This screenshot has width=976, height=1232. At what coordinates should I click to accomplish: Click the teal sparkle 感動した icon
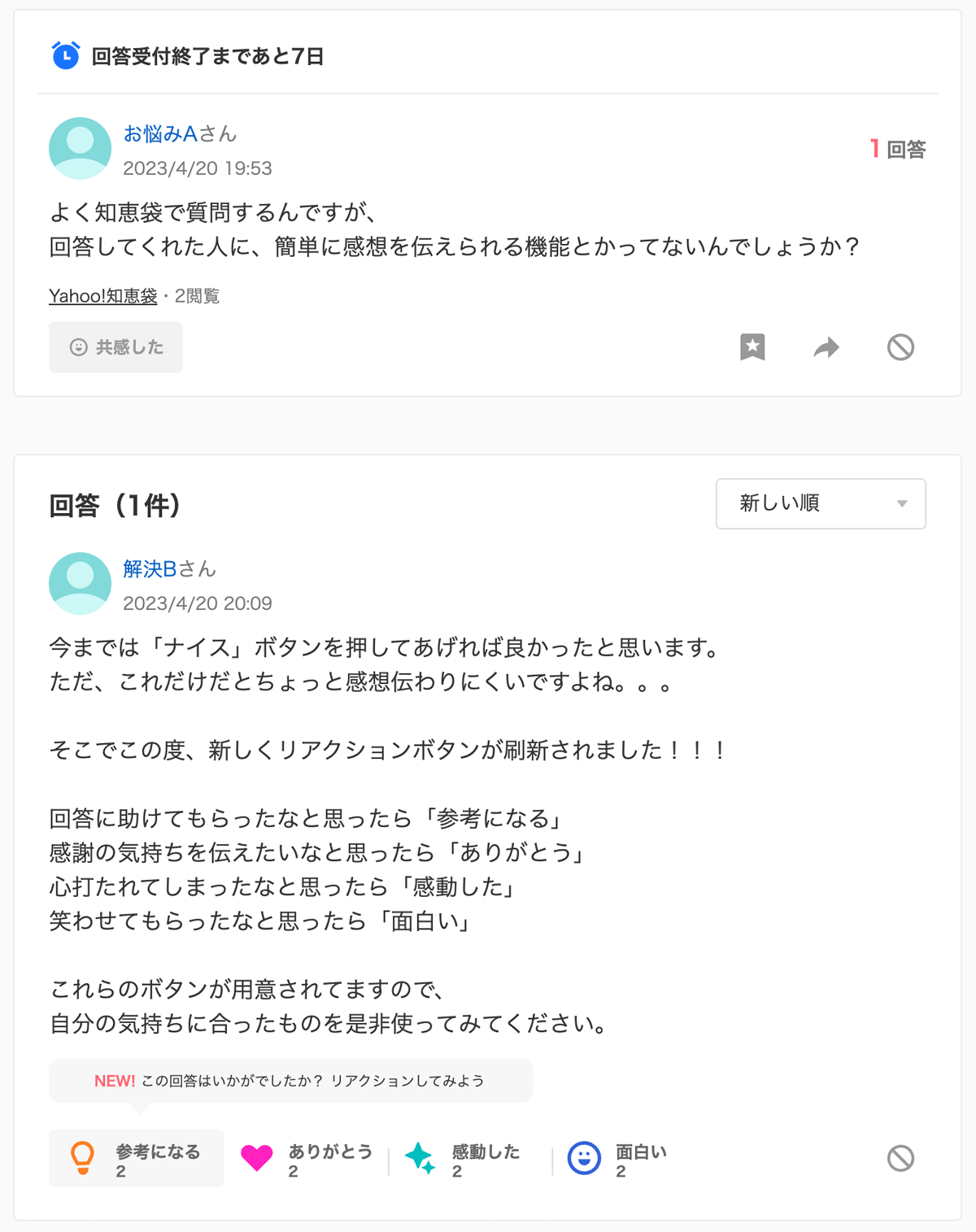click(x=420, y=1157)
